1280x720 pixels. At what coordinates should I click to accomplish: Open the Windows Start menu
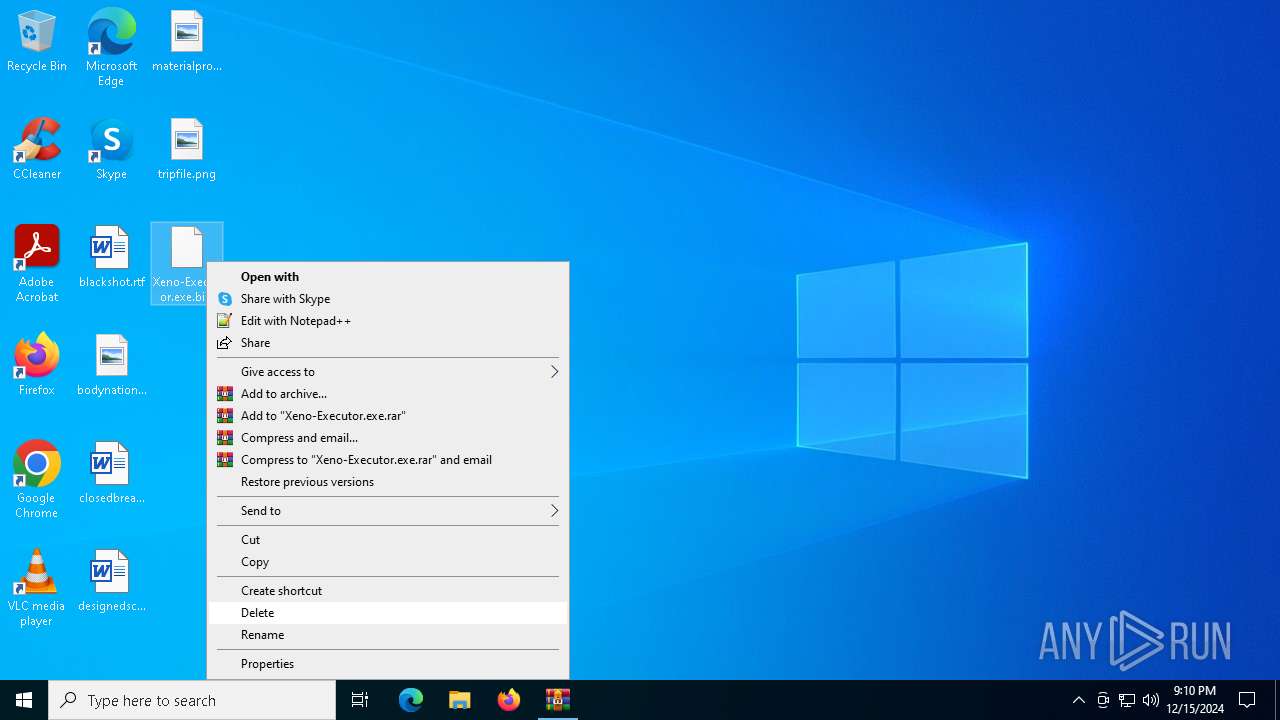pyautogui.click(x=24, y=700)
